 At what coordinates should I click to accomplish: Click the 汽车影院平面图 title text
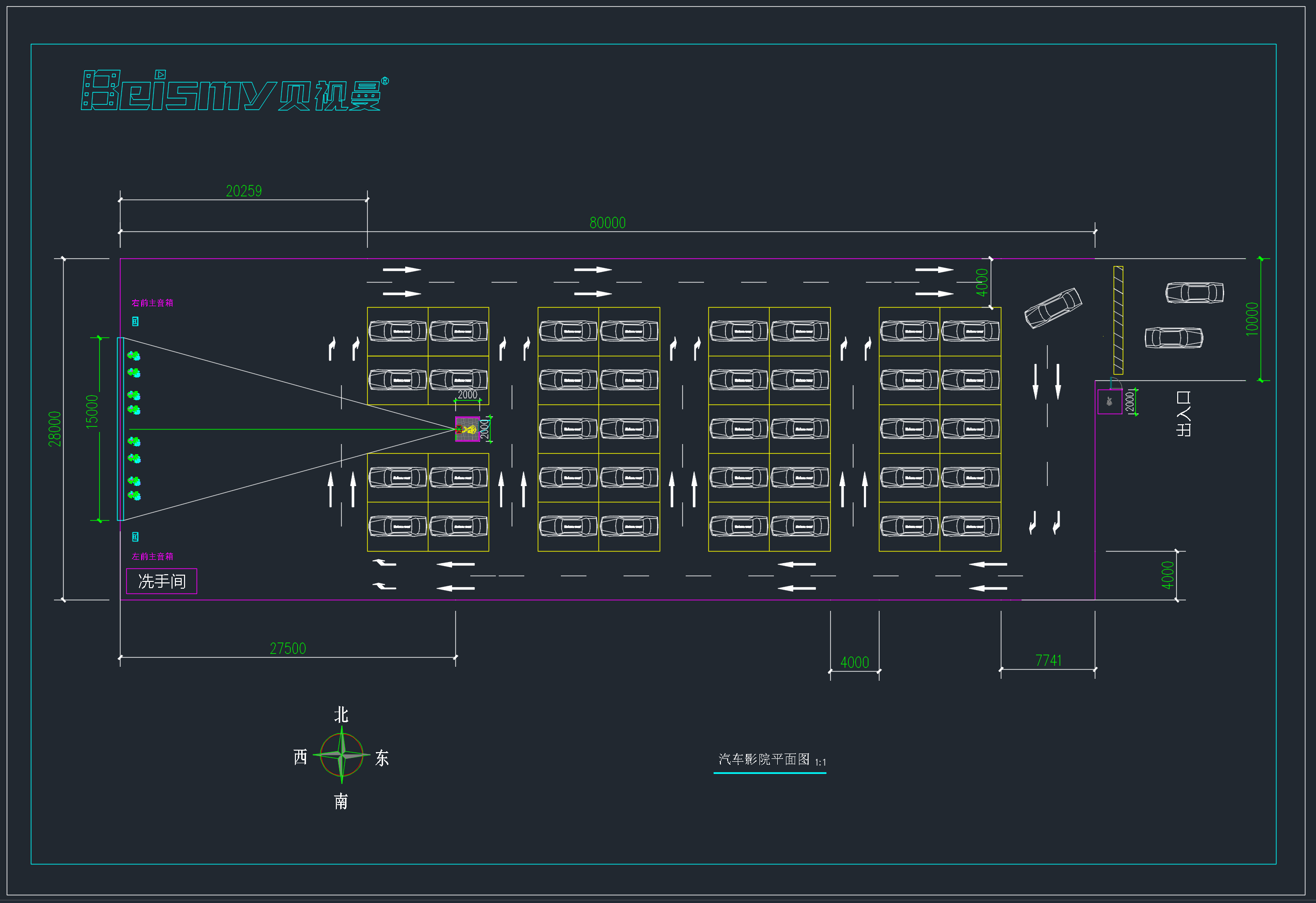point(764,759)
